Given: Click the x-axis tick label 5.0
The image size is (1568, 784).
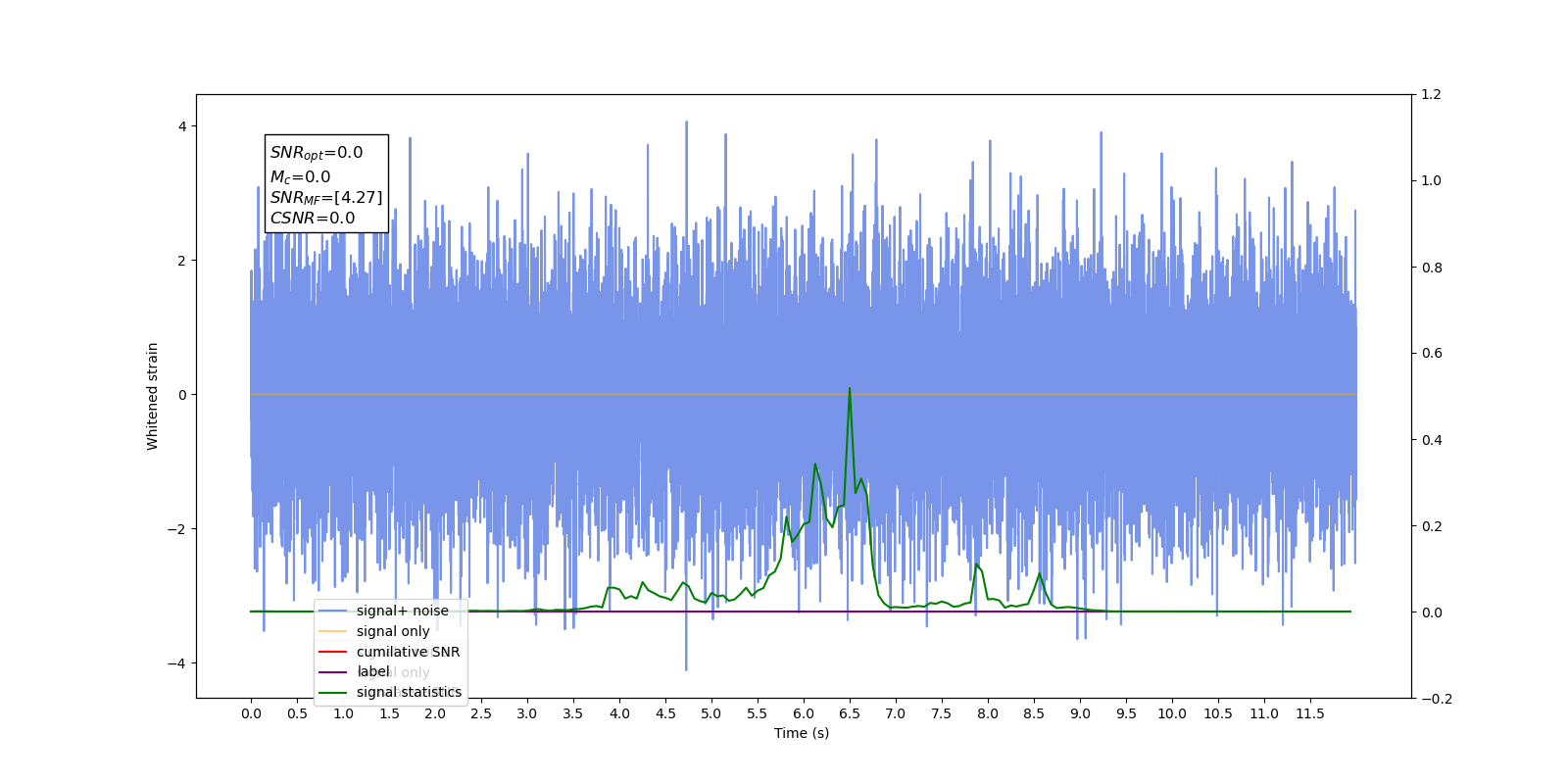Looking at the screenshot, I should tap(711, 713).
